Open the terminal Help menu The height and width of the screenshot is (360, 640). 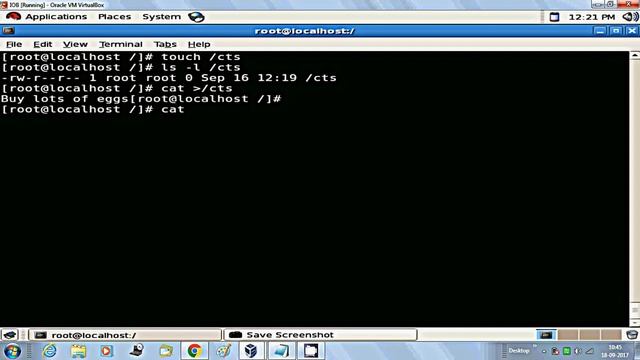pyautogui.click(x=199, y=44)
